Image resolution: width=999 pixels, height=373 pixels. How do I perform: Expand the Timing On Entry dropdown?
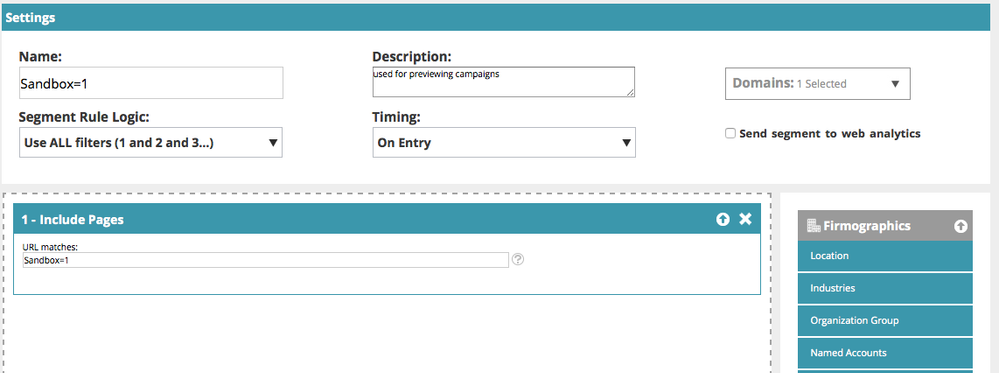click(x=504, y=143)
